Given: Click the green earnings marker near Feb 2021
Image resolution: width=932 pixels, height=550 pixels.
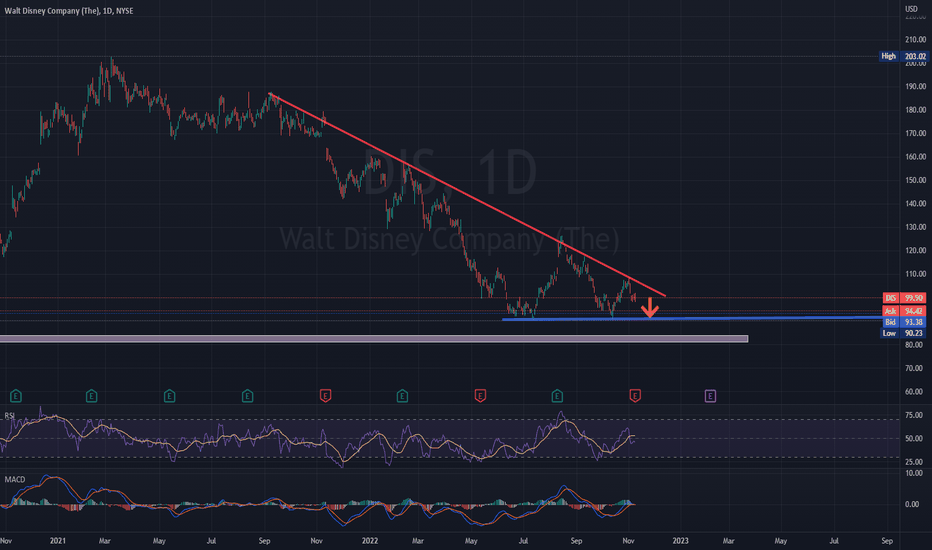Looking at the screenshot, I should point(91,395).
